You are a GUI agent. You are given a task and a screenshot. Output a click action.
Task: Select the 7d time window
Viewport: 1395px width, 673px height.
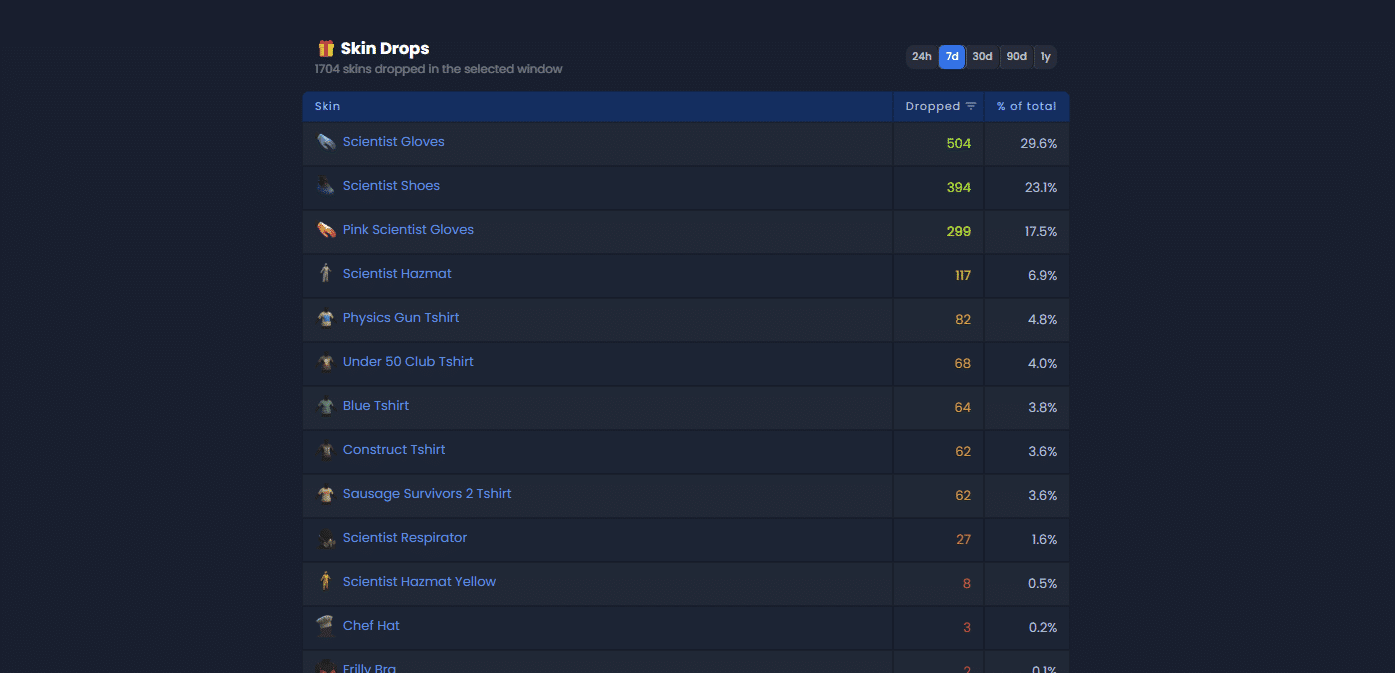pyautogui.click(x=952, y=57)
